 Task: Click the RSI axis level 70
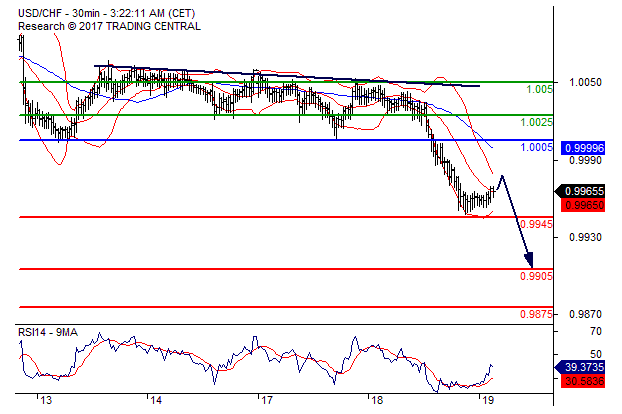[596, 331]
